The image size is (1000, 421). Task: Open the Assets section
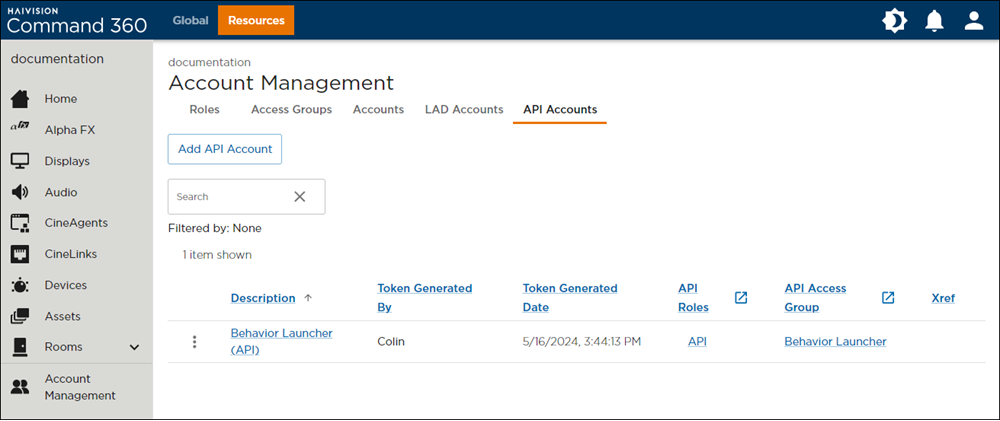62,316
